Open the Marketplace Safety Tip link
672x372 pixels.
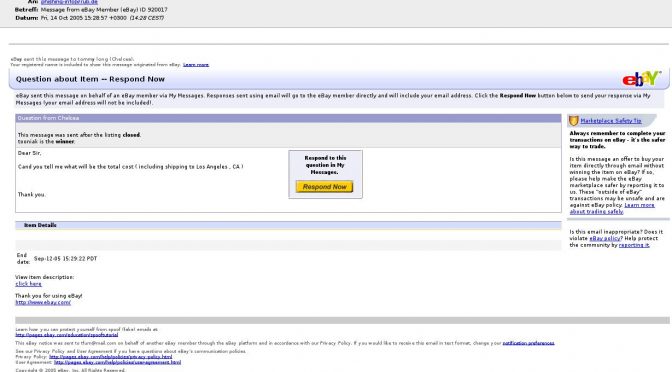611,121
